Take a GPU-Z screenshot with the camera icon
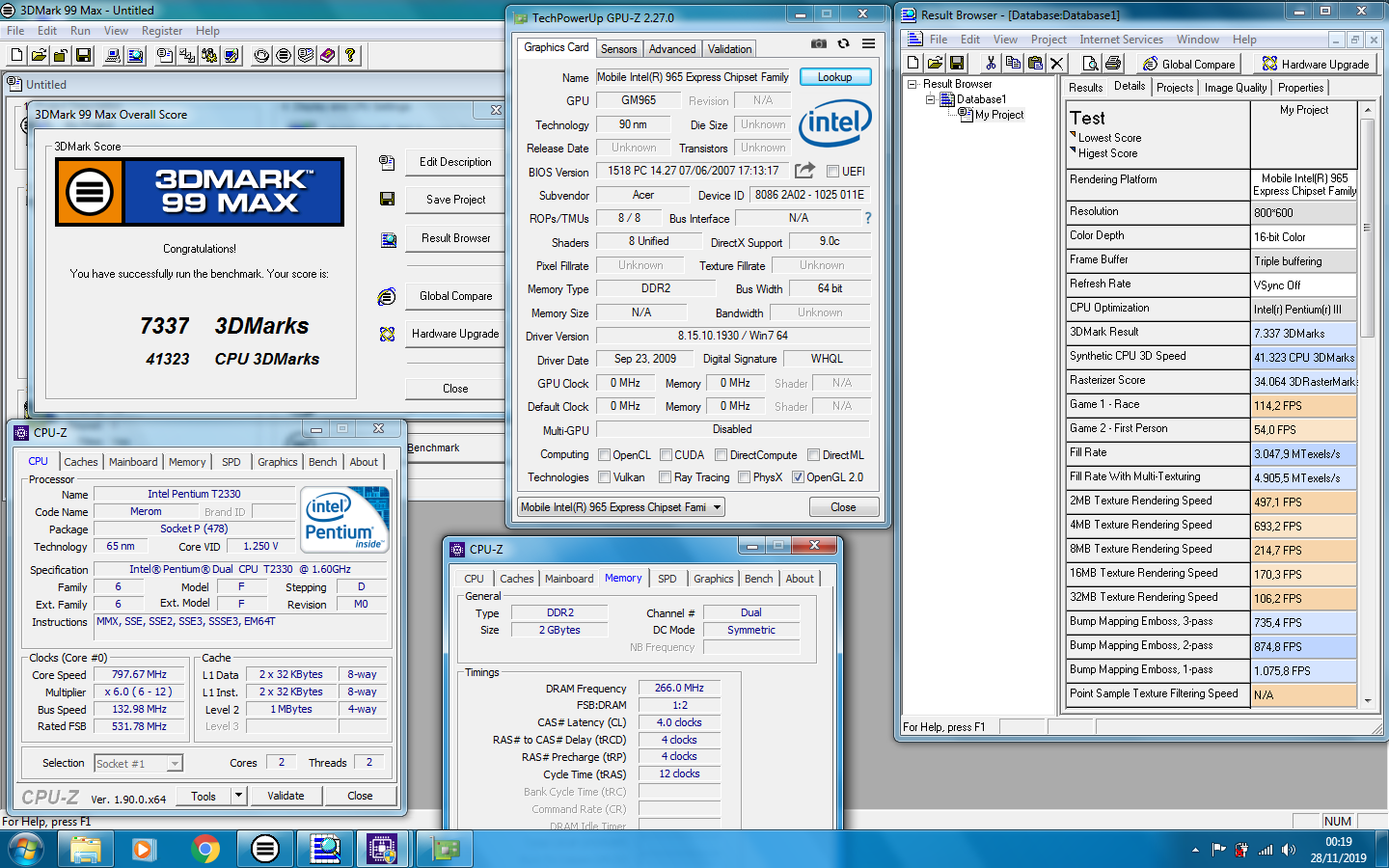The width and height of the screenshot is (1389, 868). (819, 44)
